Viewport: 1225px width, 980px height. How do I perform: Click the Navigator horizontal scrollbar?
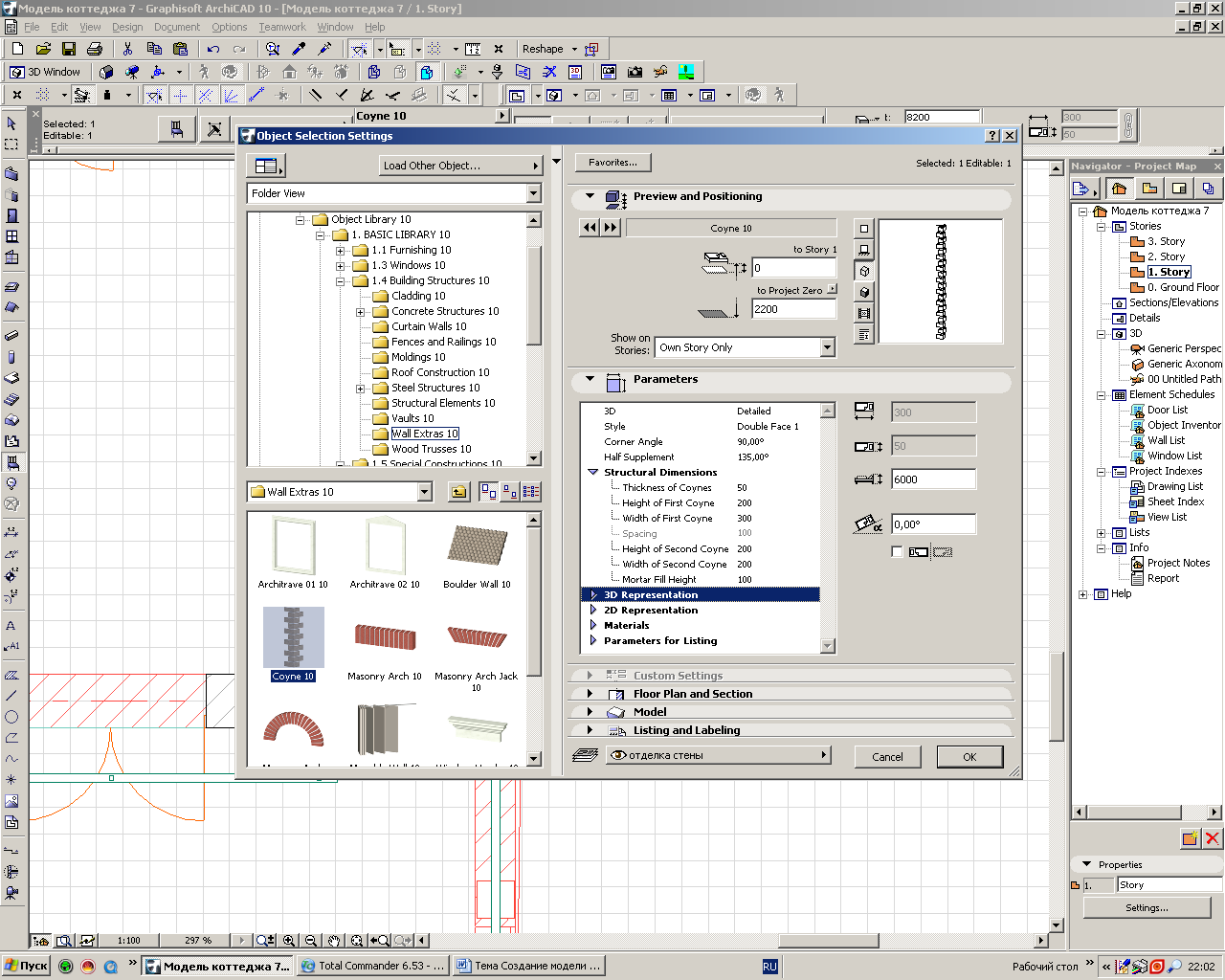pyautogui.click(x=1147, y=813)
